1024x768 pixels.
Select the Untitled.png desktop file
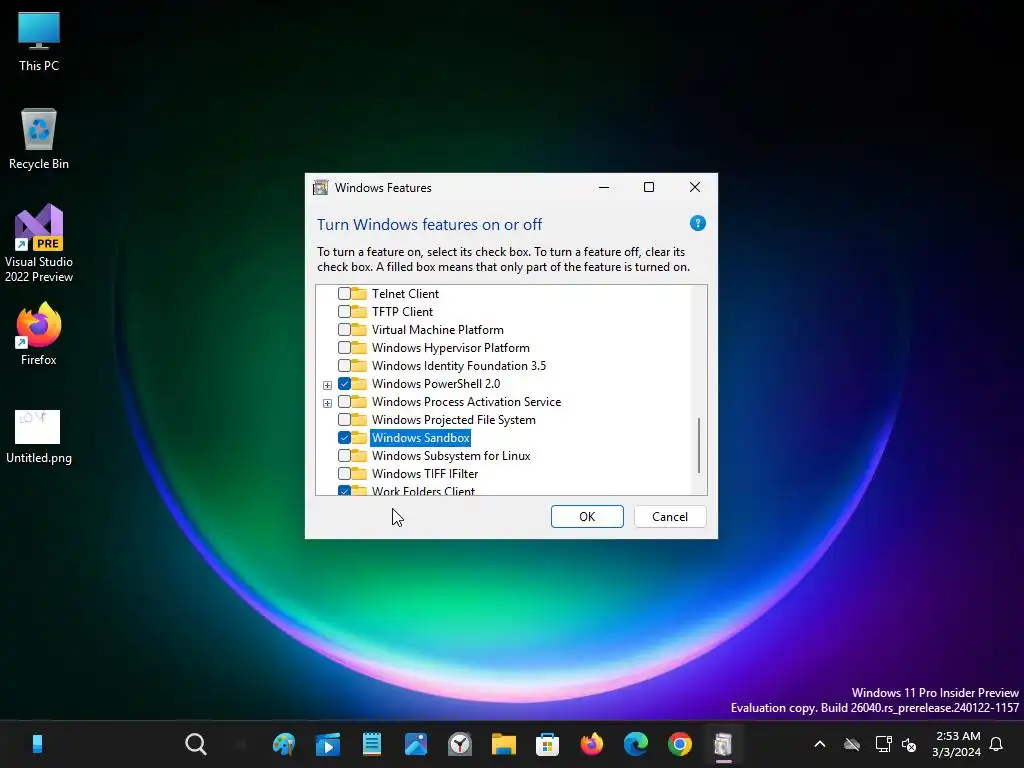(x=39, y=436)
